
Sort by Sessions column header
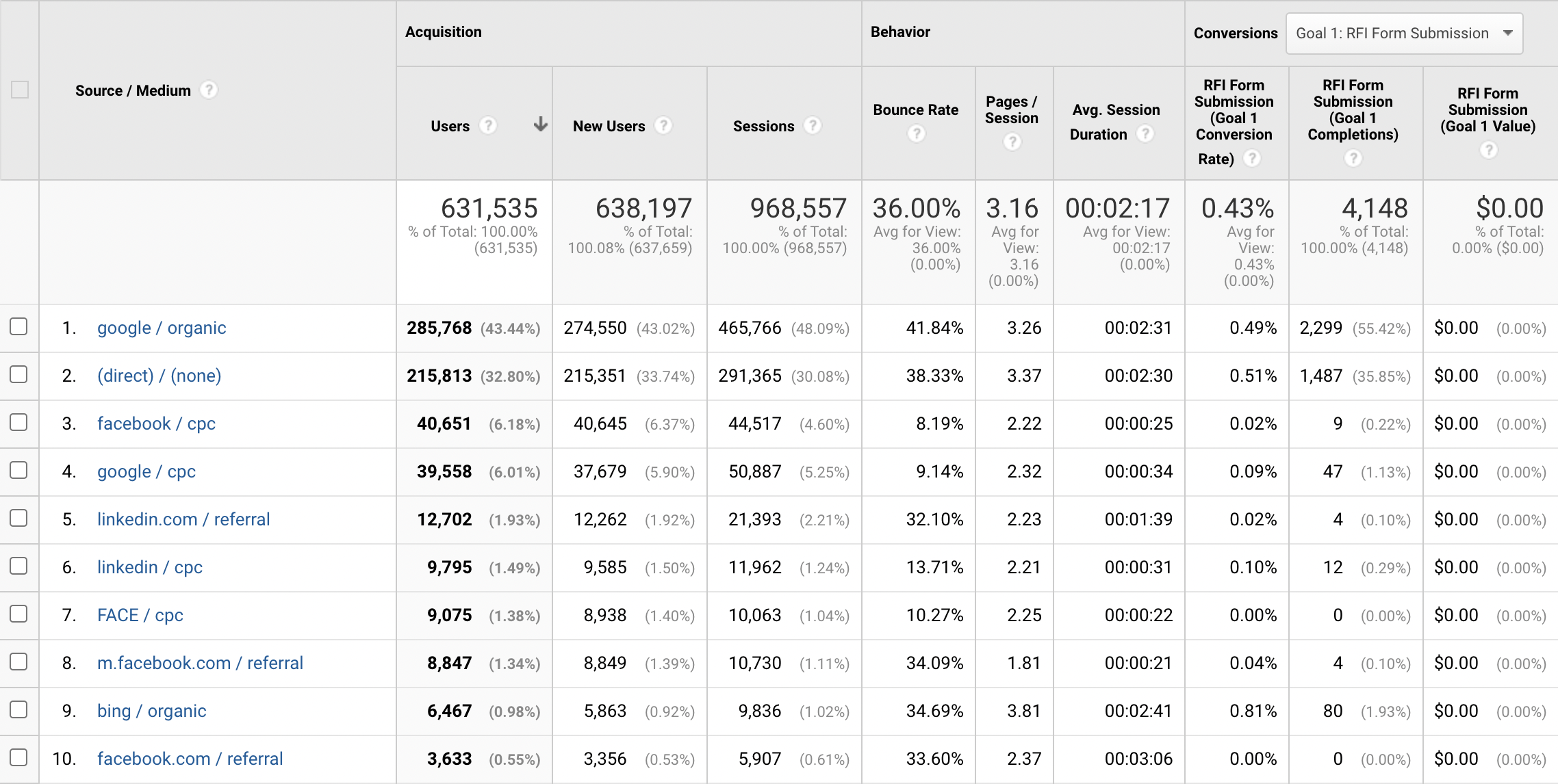763,126
